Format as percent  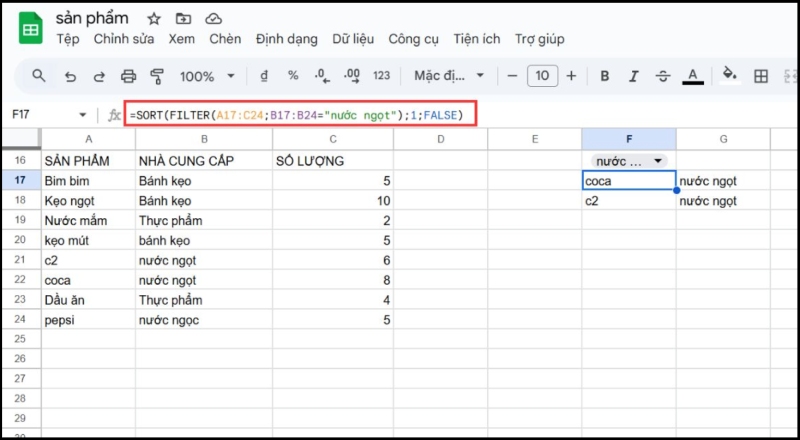pyautogui.click(x=293, y=76)
